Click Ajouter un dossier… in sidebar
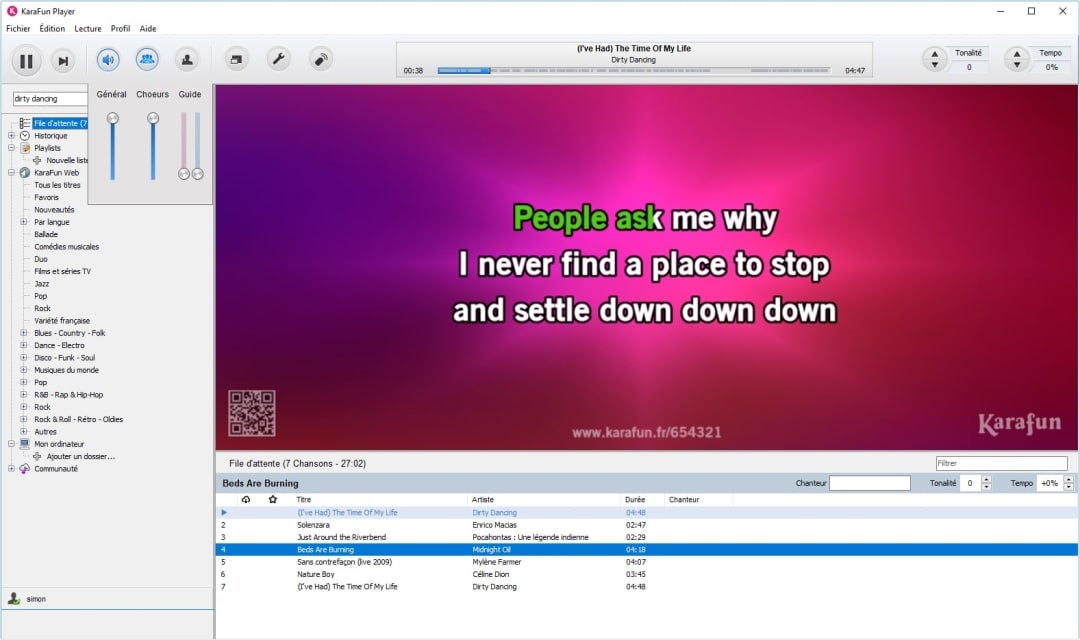Viewport: 1080px width, 640px height. point(80,456)
